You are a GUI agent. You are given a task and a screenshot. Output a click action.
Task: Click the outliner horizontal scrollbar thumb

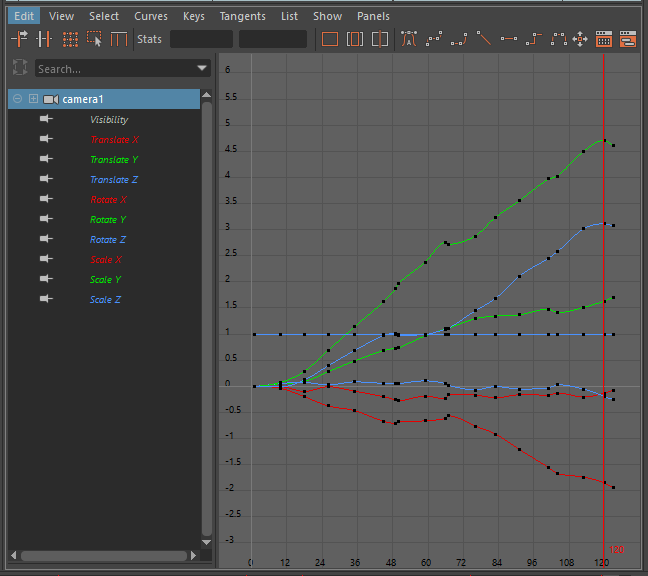point(104,556)
